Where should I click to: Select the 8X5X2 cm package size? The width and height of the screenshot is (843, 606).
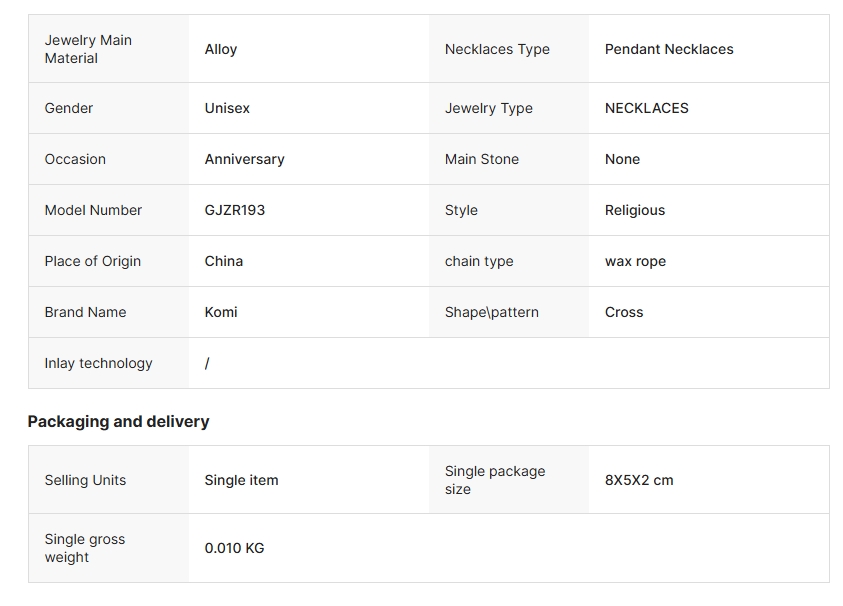click(x=639, y=480)
